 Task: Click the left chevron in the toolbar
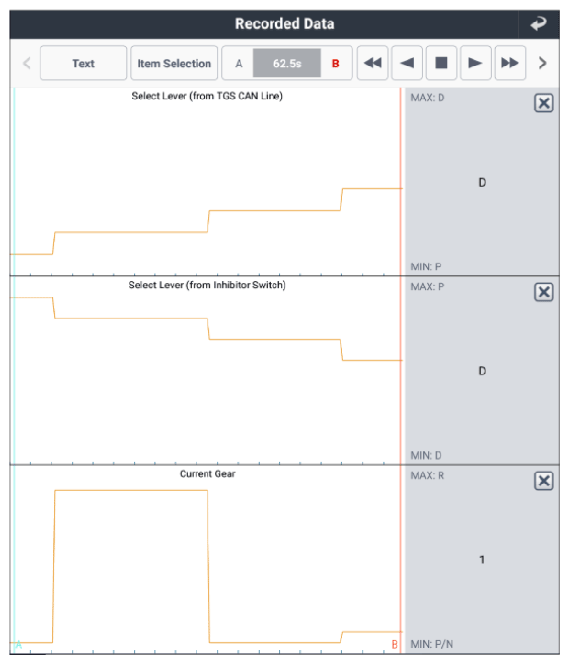tap(27, 63)
